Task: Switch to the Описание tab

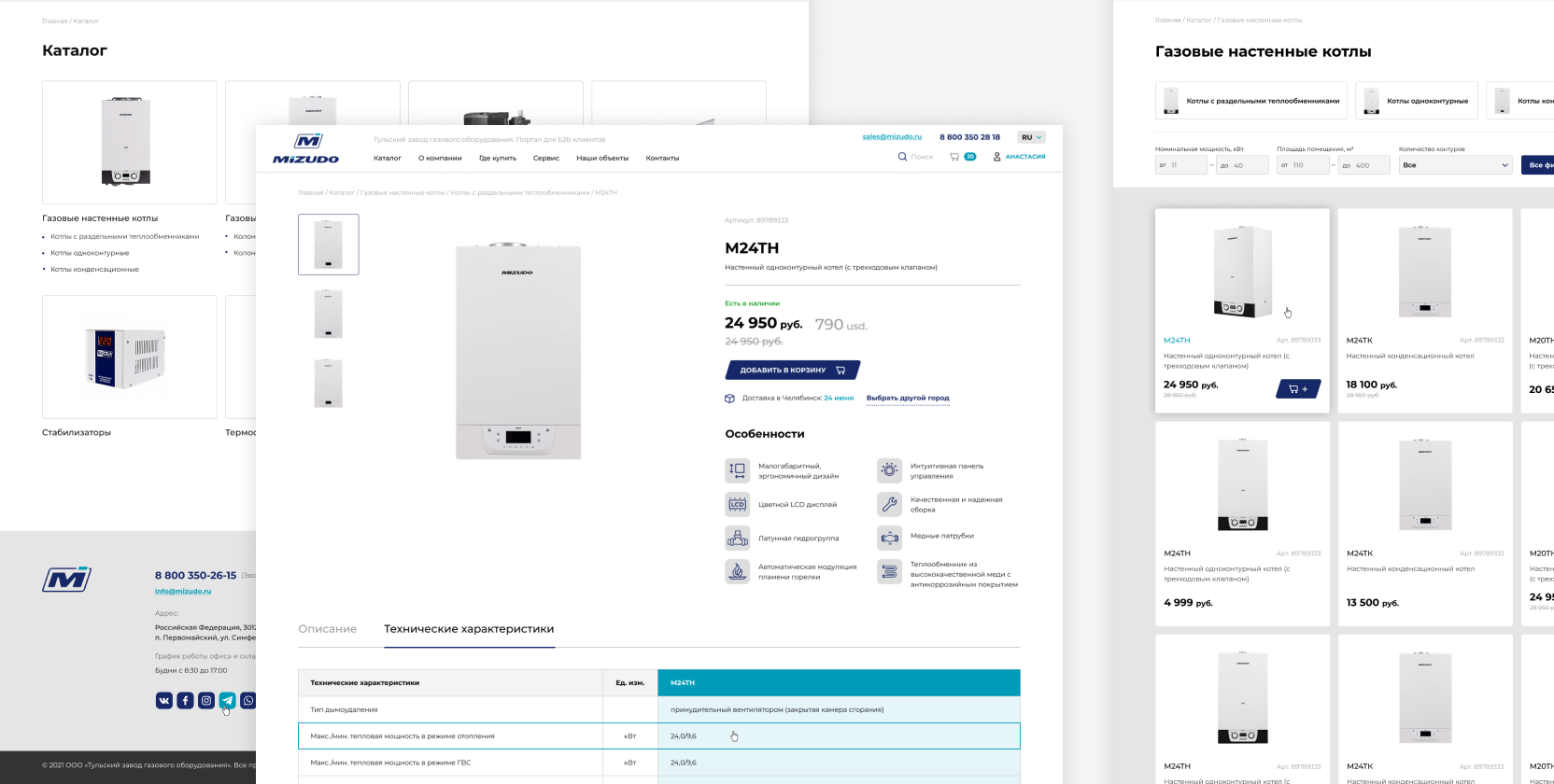Action: point(327,629)
